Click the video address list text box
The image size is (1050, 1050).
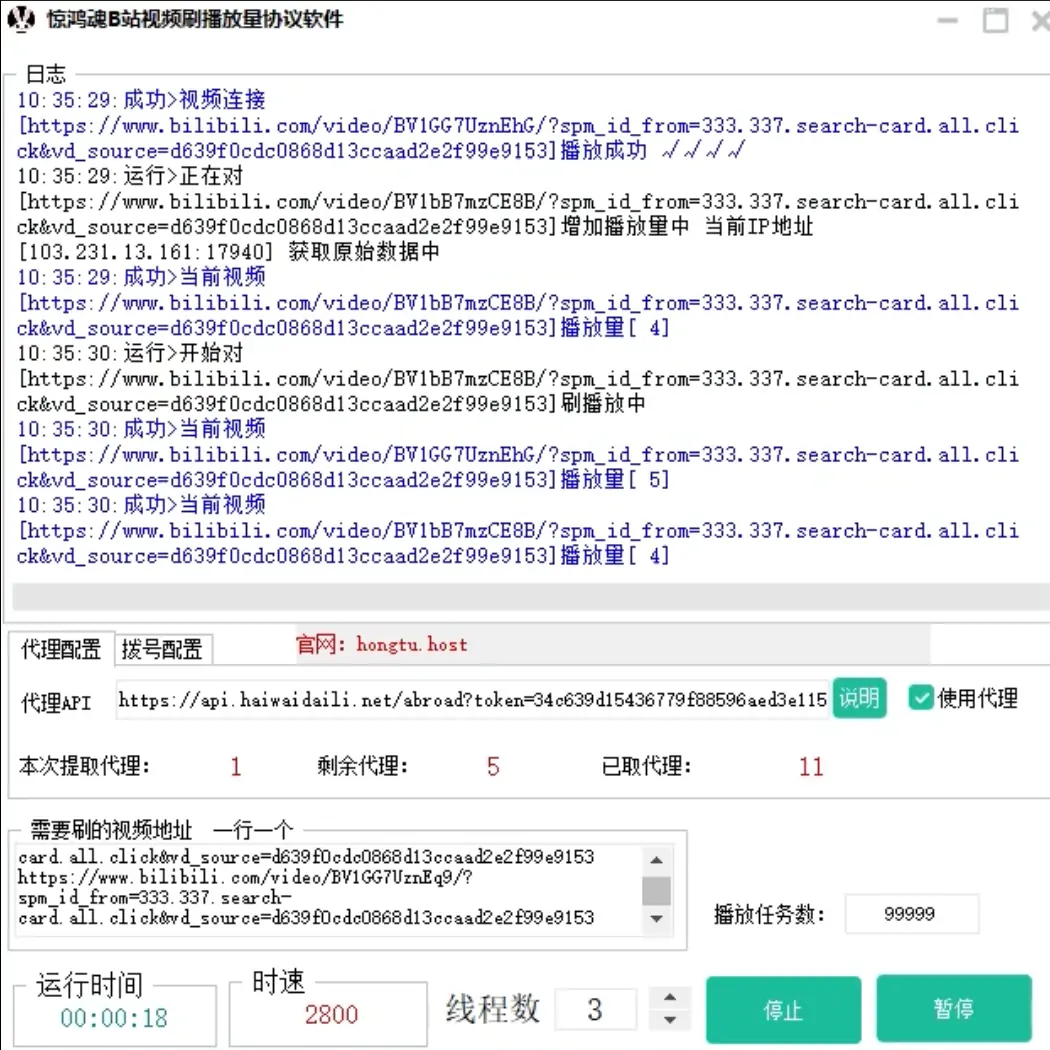click(x=328, y=889)
